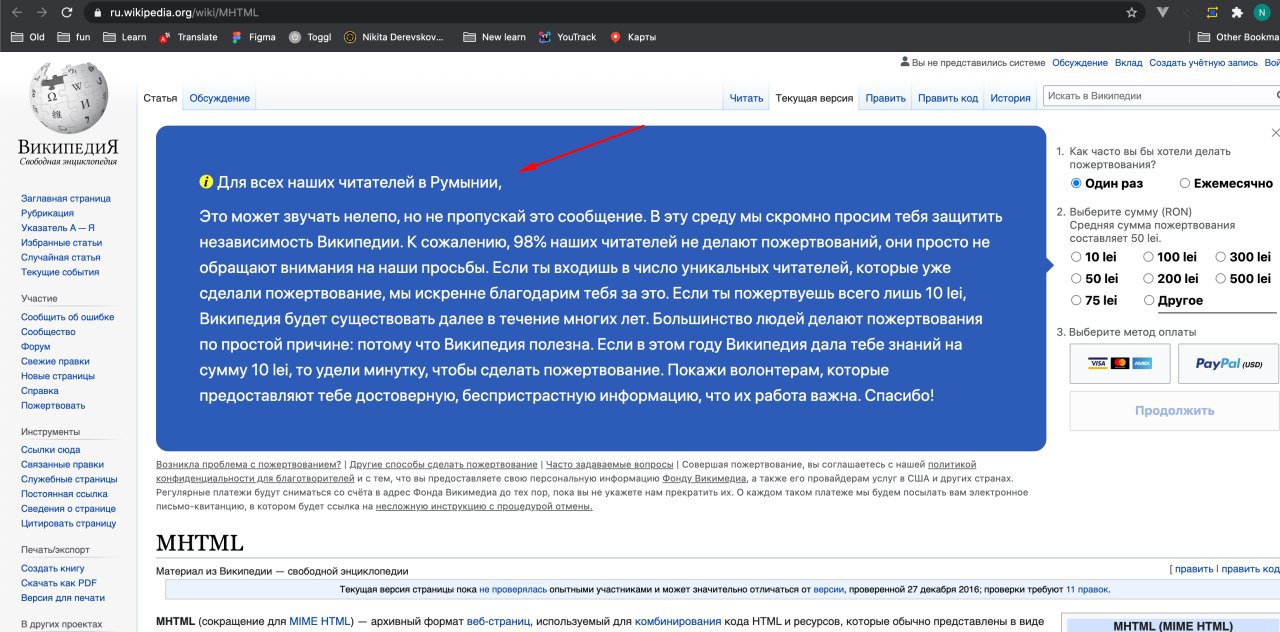Choose credit card payment with Visa/Mastercard icons
1280x632 pixels.
(1119, 363)
